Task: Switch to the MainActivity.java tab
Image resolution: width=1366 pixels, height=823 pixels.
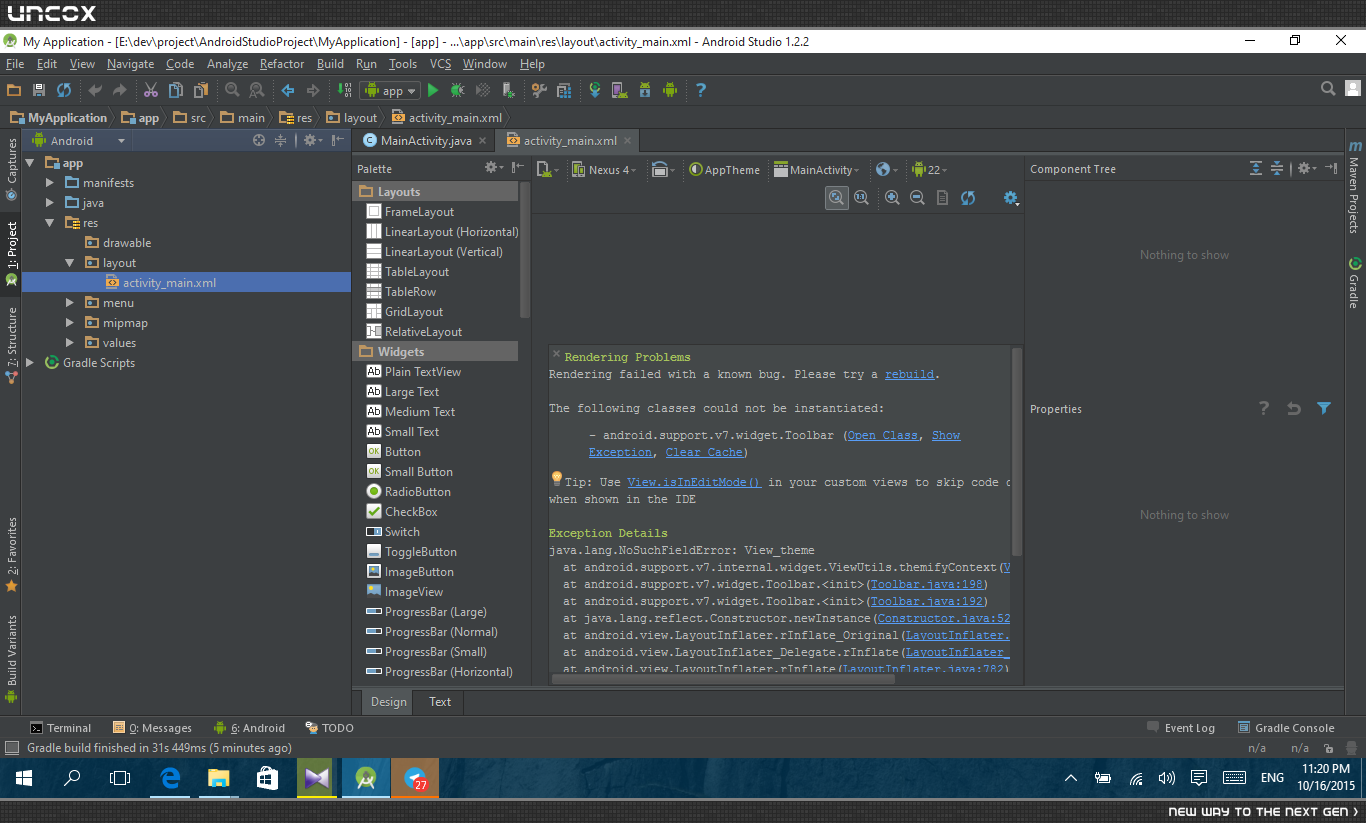Action: coord(426,141)
